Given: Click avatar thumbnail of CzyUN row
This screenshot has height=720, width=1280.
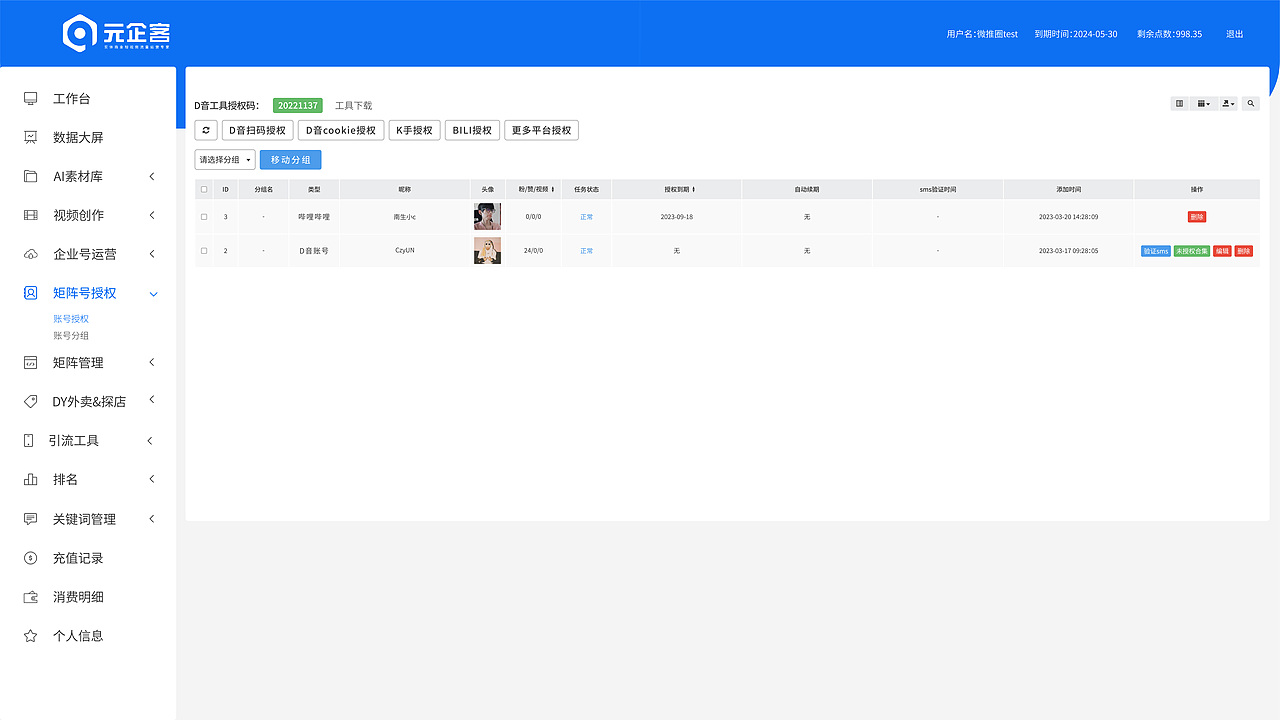Looking at the screenshot, I should coord(487,251).
